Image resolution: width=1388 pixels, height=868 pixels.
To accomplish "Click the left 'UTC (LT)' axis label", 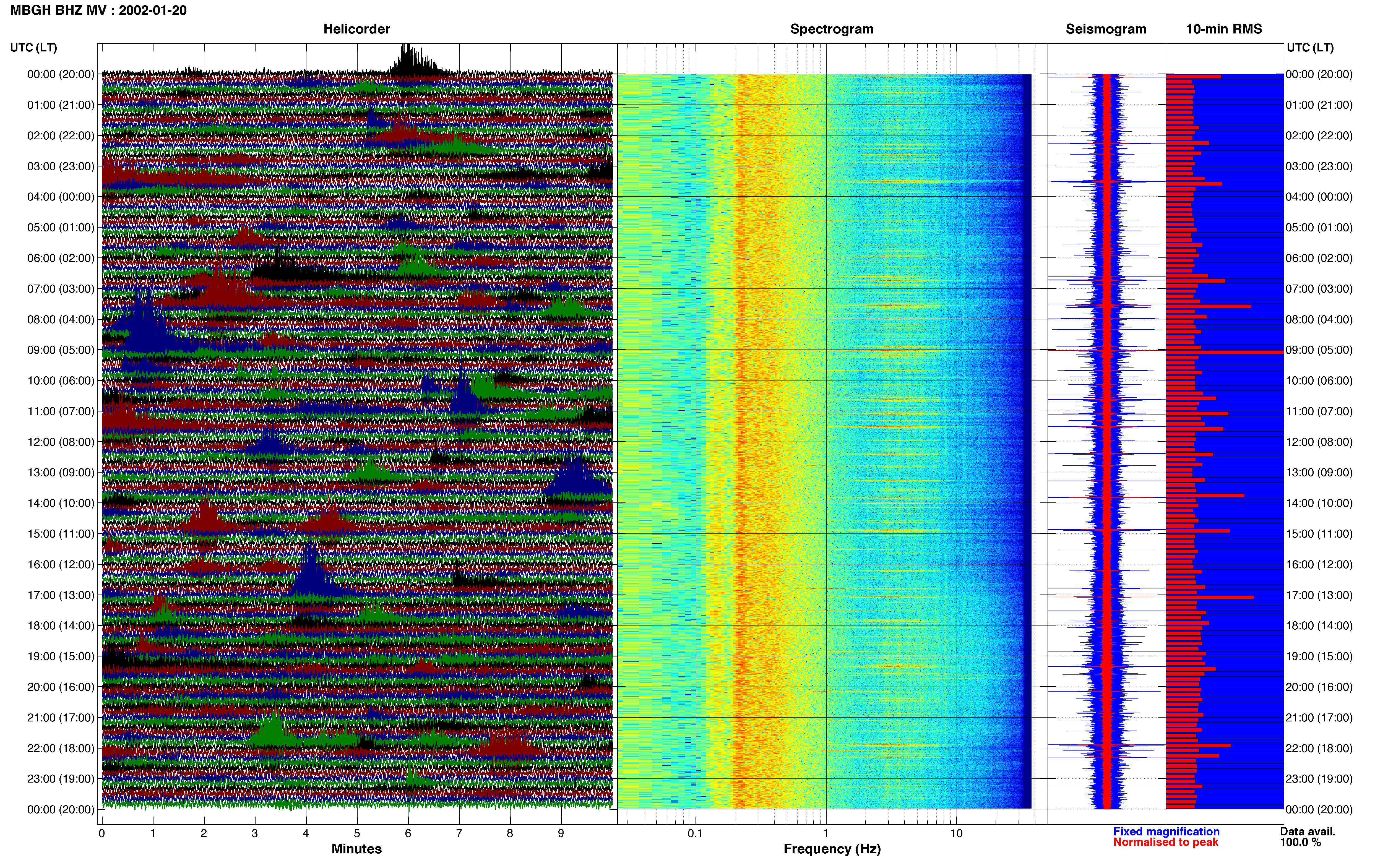I will [x=33, y=47].
